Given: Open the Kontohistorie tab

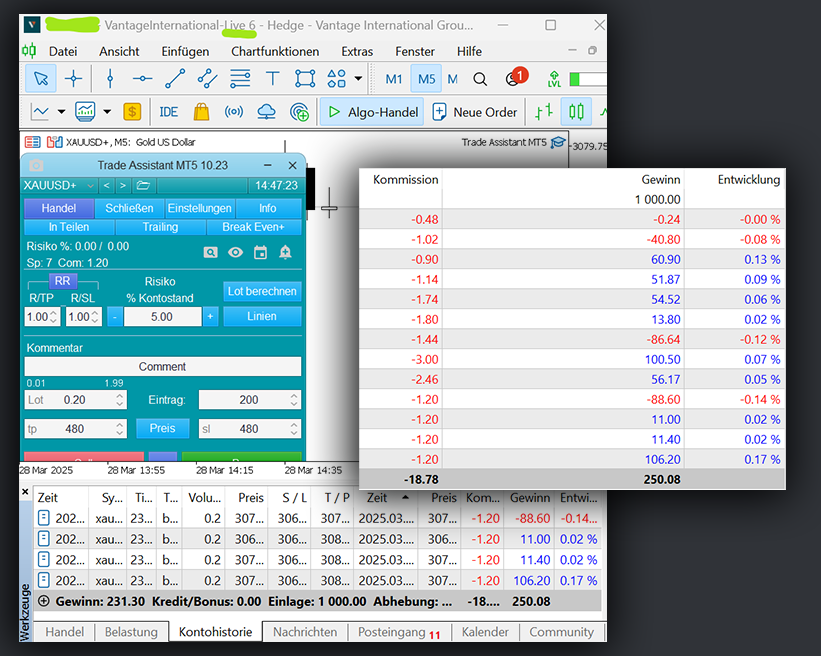Looking at the screenshot, I should coord(215,632).
